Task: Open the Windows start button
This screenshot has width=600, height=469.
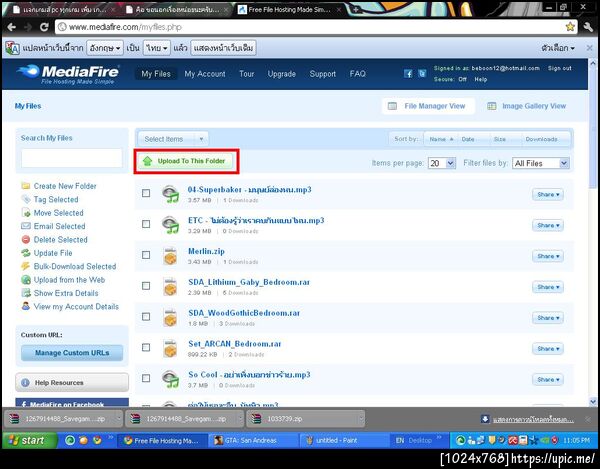Action: pyautogui.click(x=29, y=440)
